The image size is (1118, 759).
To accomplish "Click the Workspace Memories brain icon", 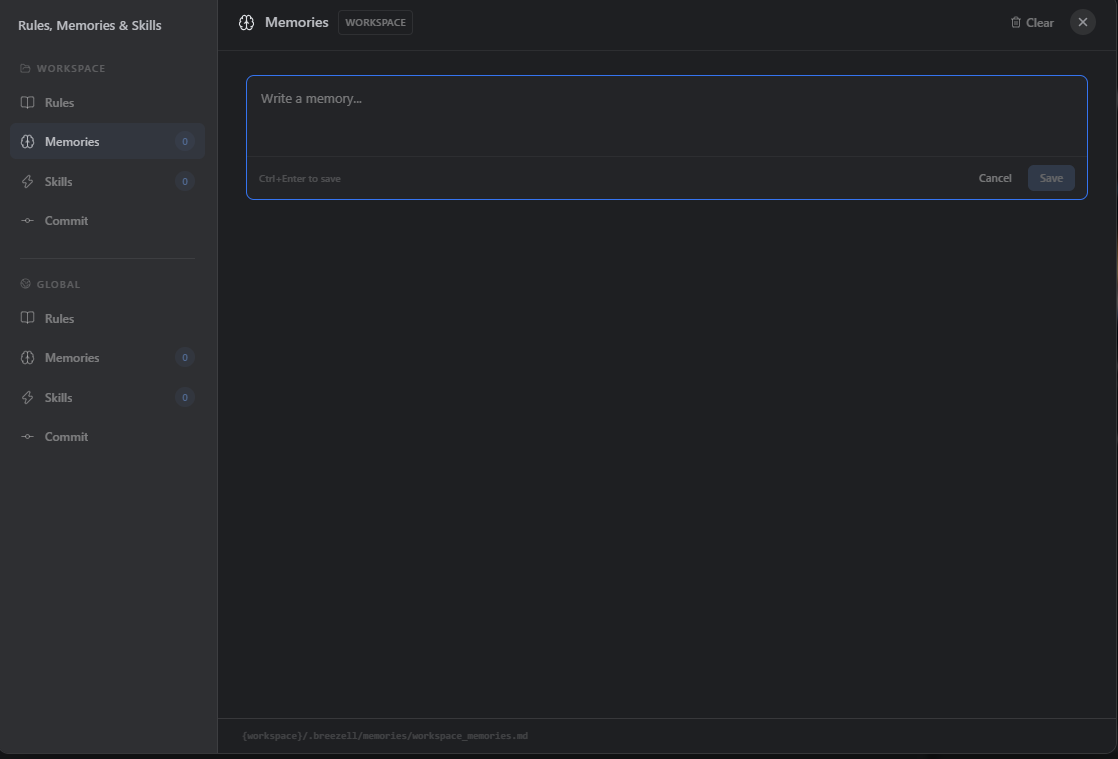I will (27, 141).
